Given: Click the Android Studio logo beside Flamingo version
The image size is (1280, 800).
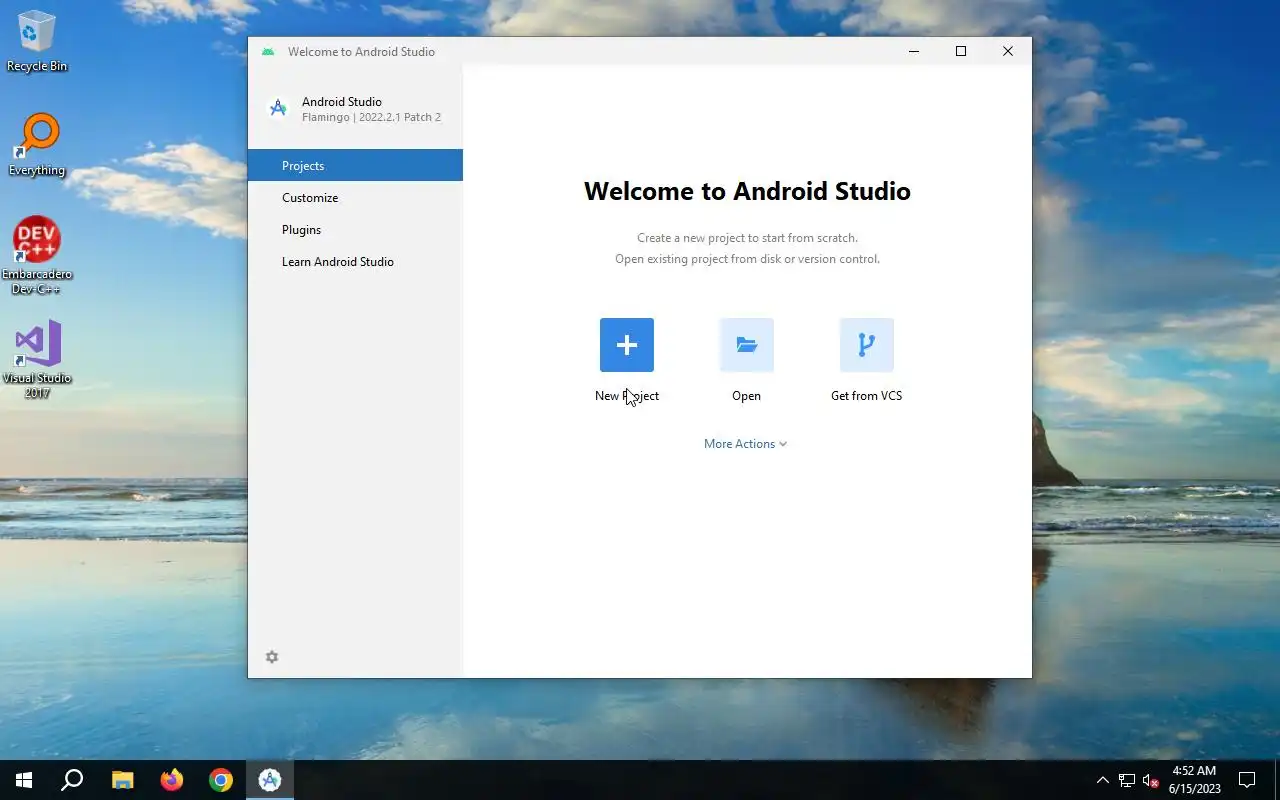Looking at the screenshot, I should tap(279, 108).
